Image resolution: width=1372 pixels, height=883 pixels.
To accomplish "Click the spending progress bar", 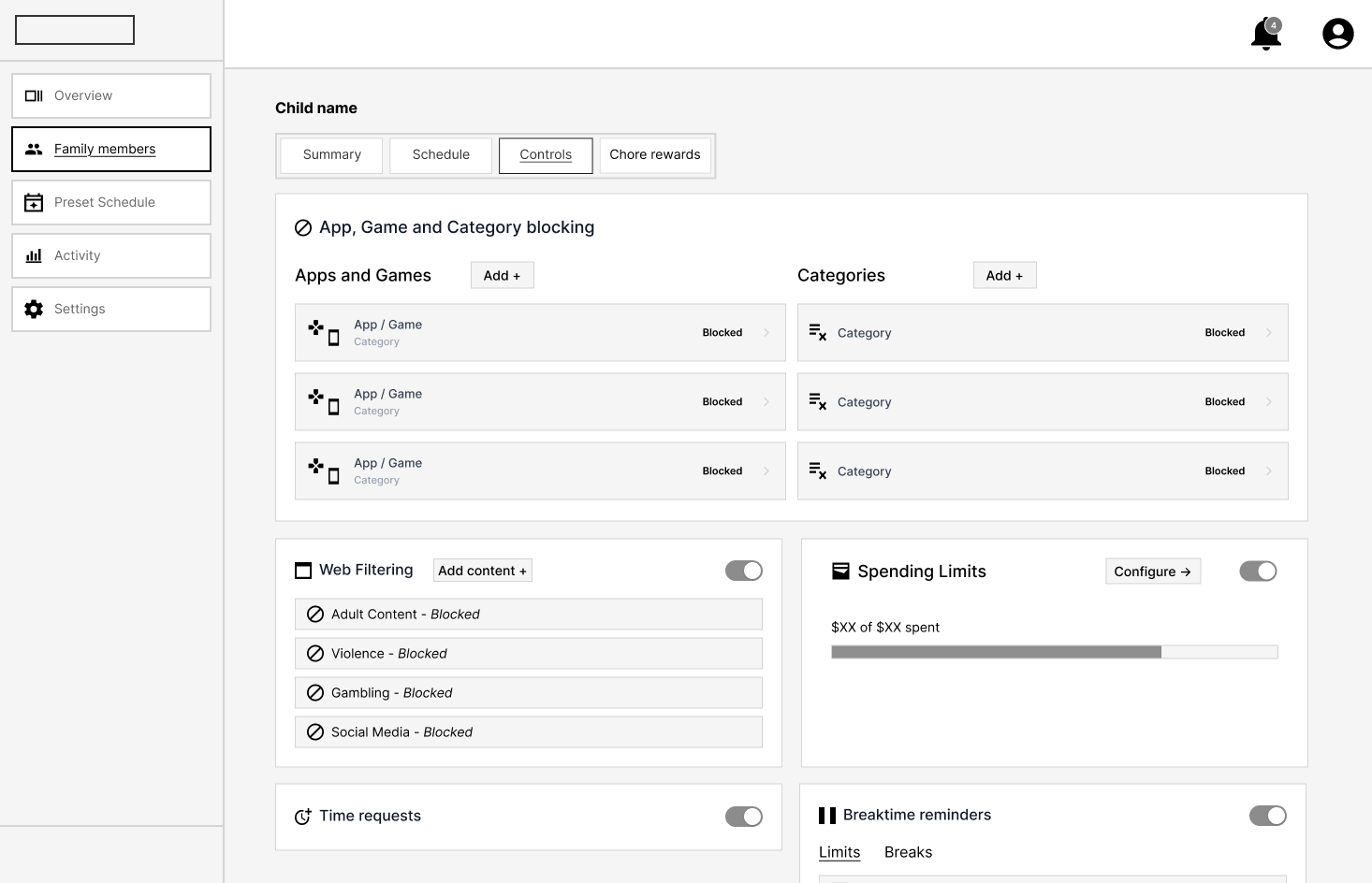I will (x=1055, y=652).
